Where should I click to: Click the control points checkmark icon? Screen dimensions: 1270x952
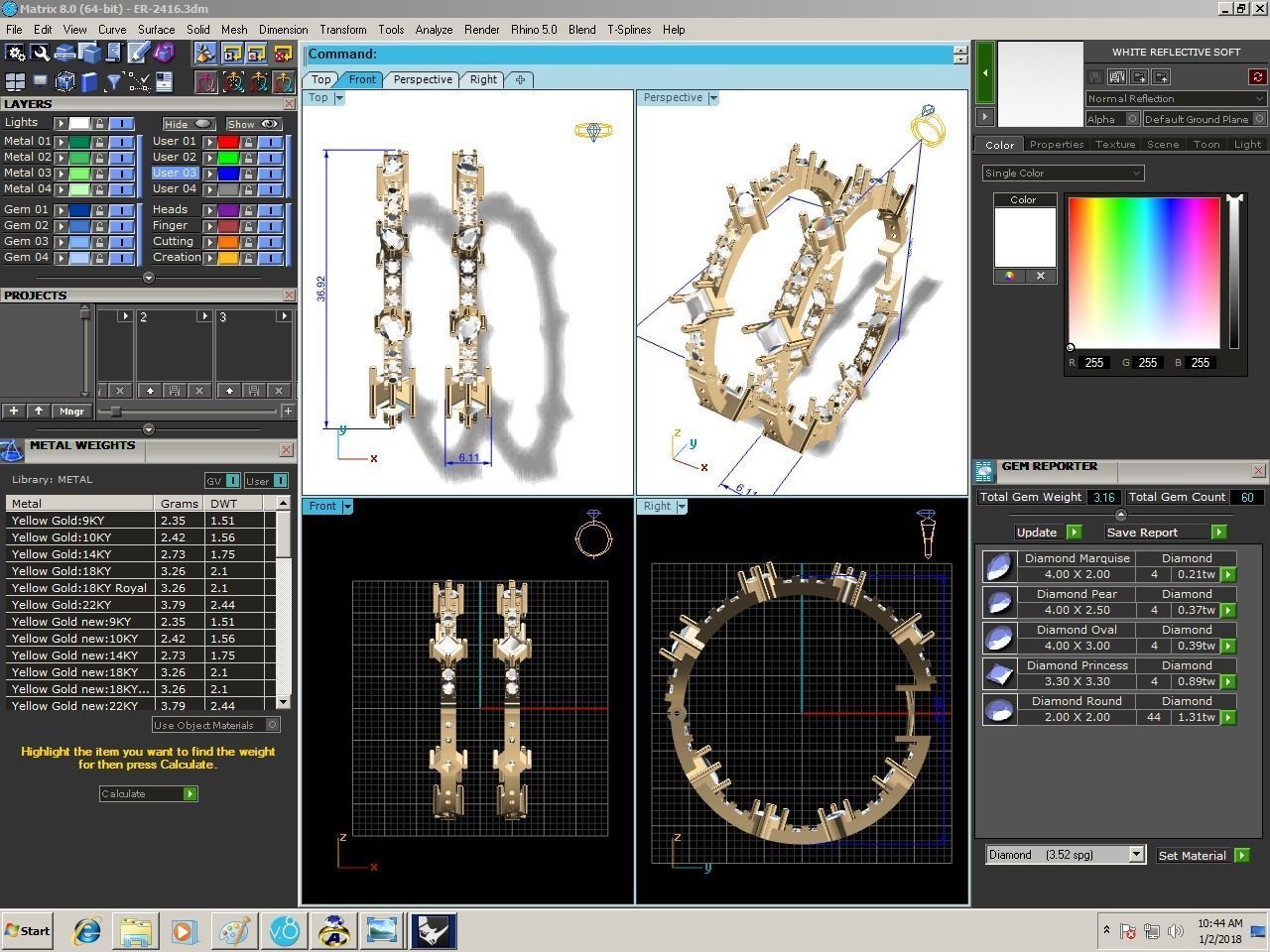point(139,81)
